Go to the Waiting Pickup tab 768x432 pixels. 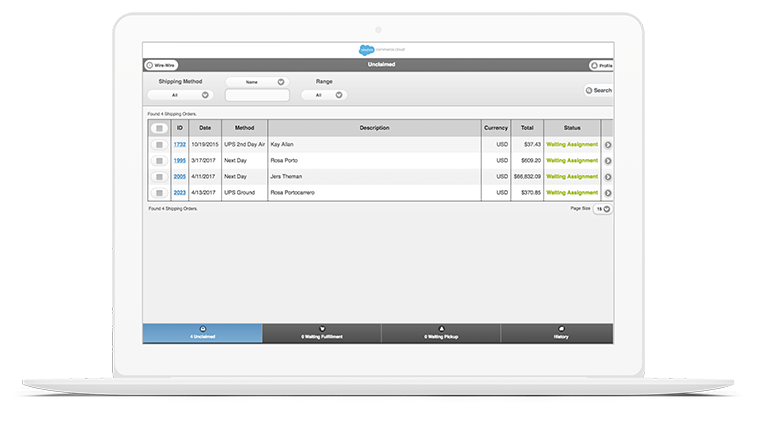441,334
